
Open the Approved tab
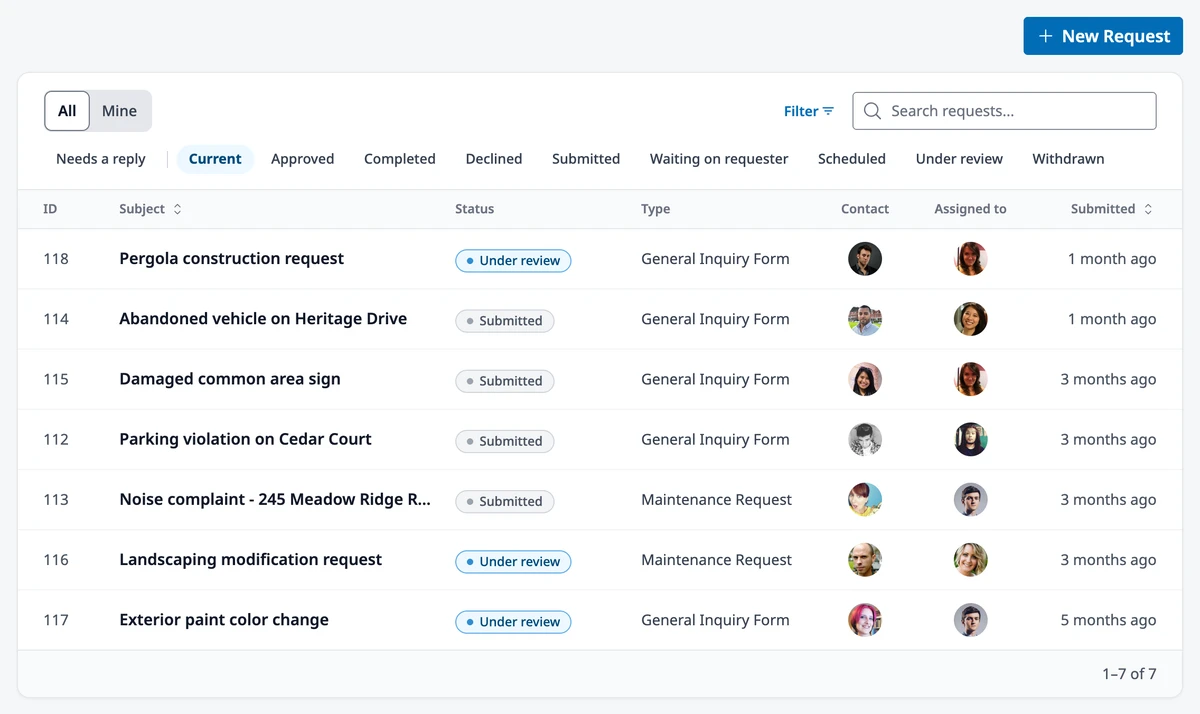click(303, 159)
